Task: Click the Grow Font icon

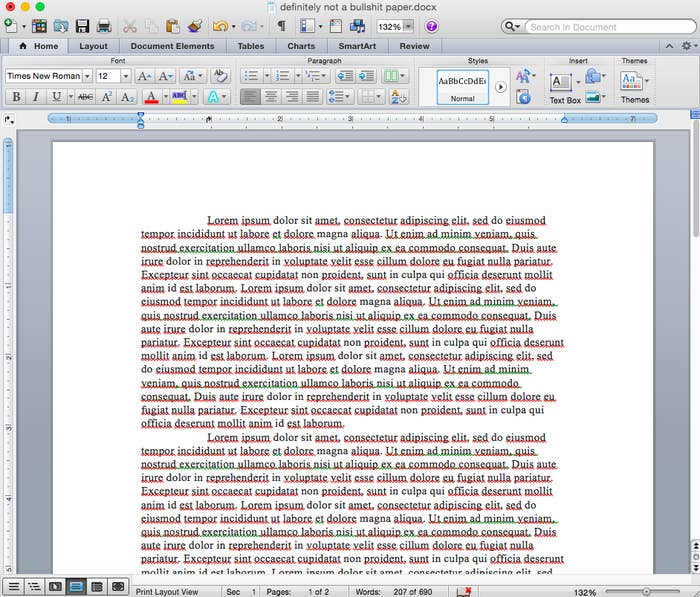Action: (144, 76)
